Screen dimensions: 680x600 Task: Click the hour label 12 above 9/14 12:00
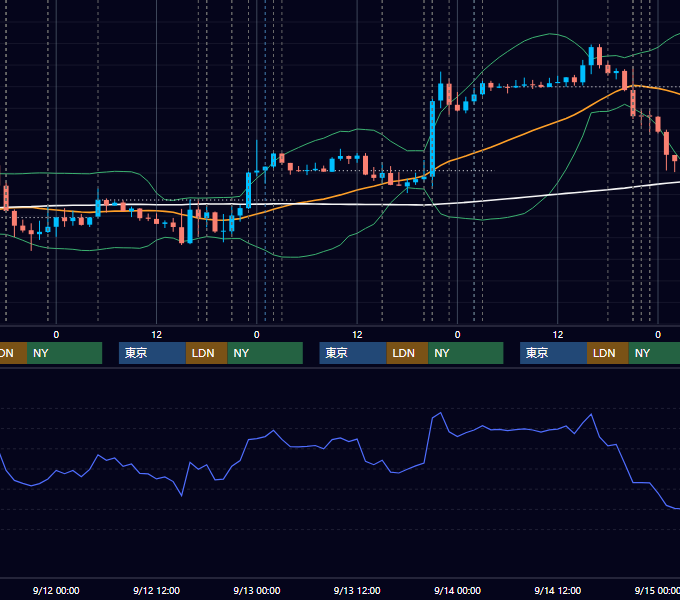[x=558, y=335]
